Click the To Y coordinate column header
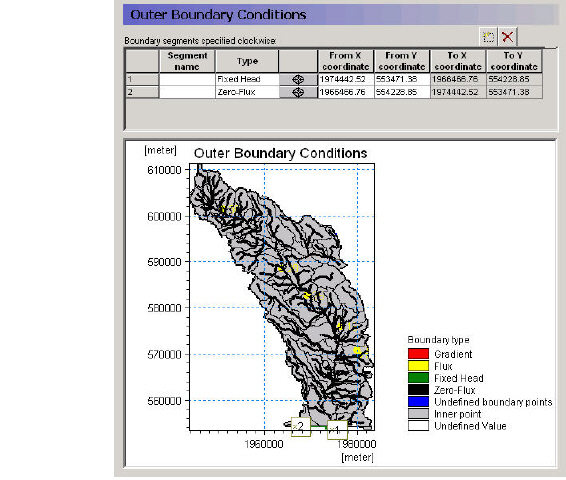The width and height of the screenshot is (566, 480). click(514, 61)
